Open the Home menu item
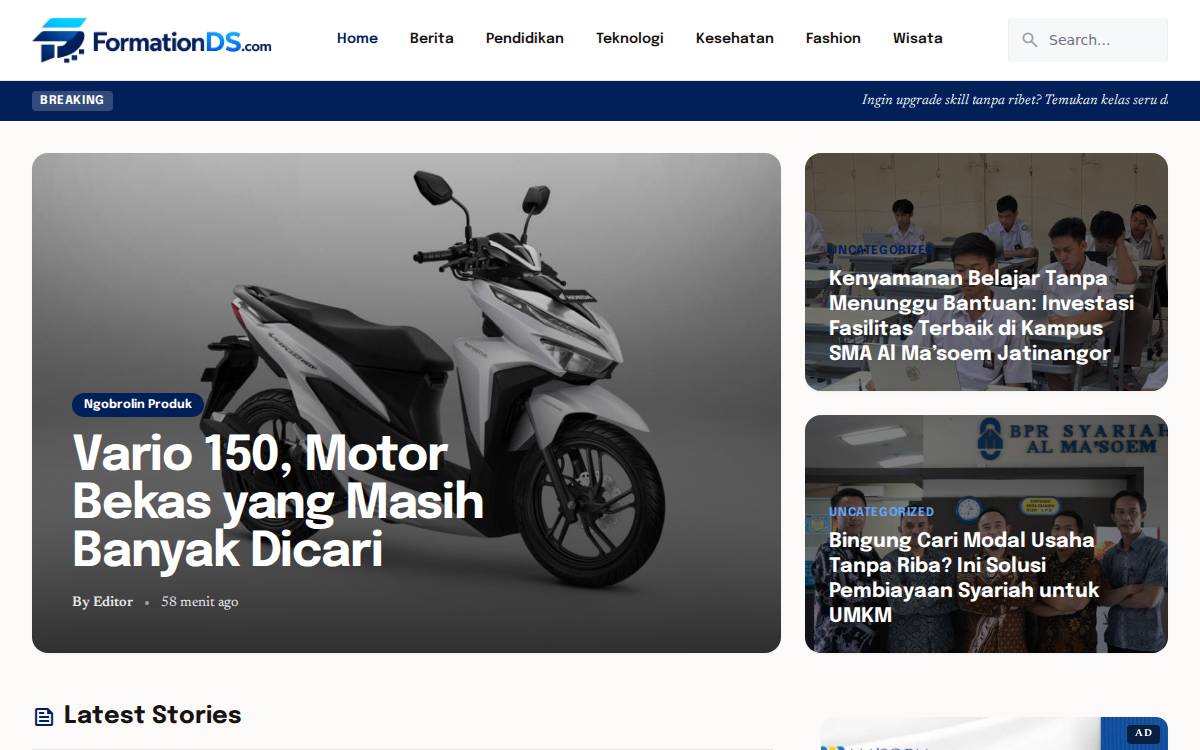Image resolution: width=1200 pixels, height=750 pixels. point(357,38)
